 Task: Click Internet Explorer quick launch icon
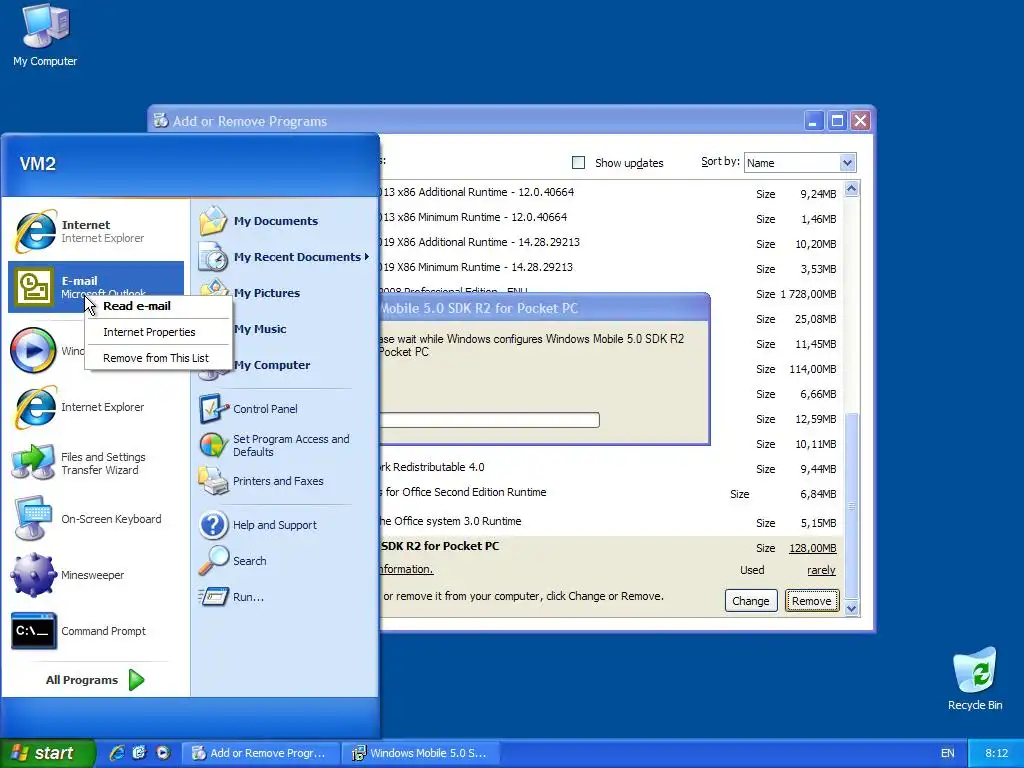point(117,753)
